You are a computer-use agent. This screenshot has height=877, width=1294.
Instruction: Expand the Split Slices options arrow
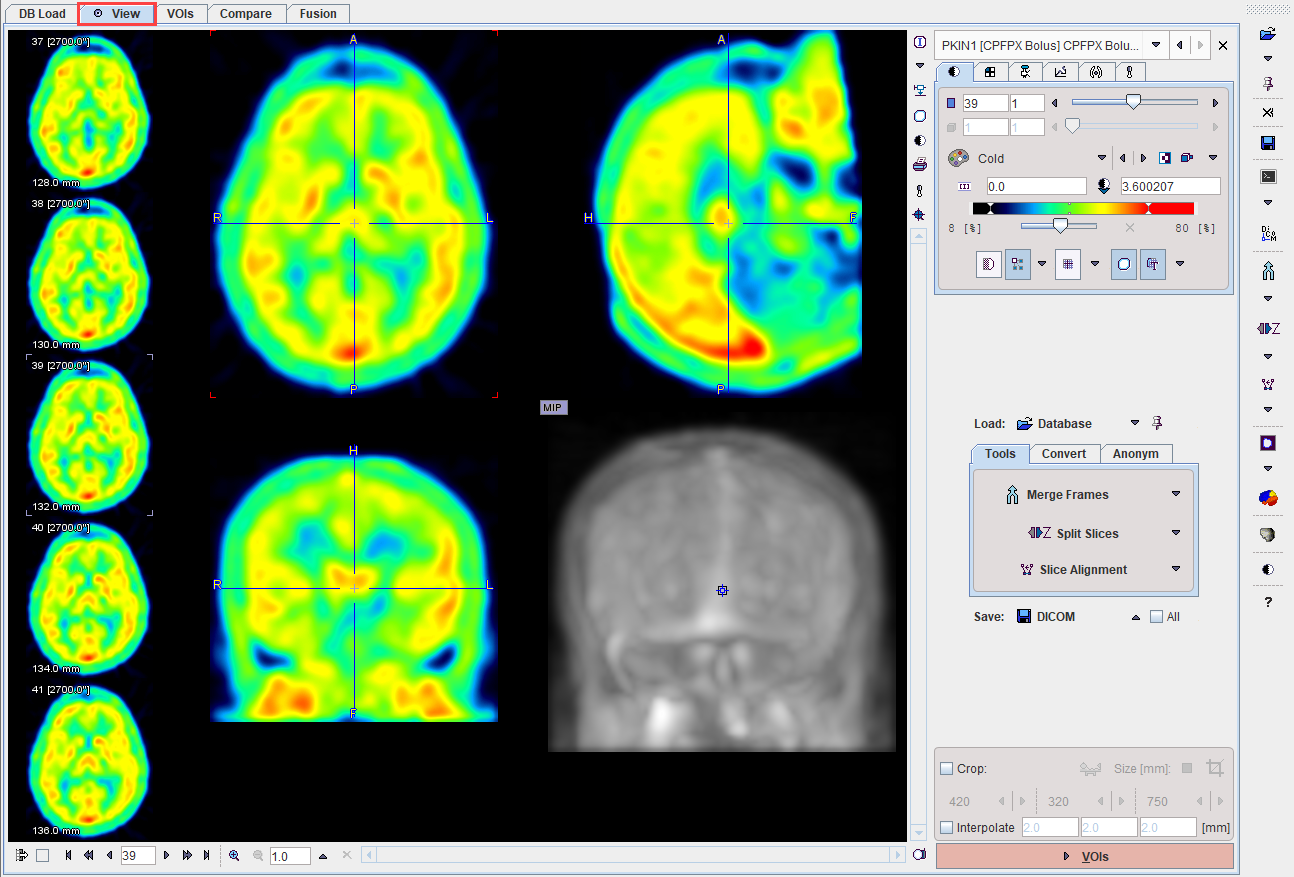coord(1176,533)
